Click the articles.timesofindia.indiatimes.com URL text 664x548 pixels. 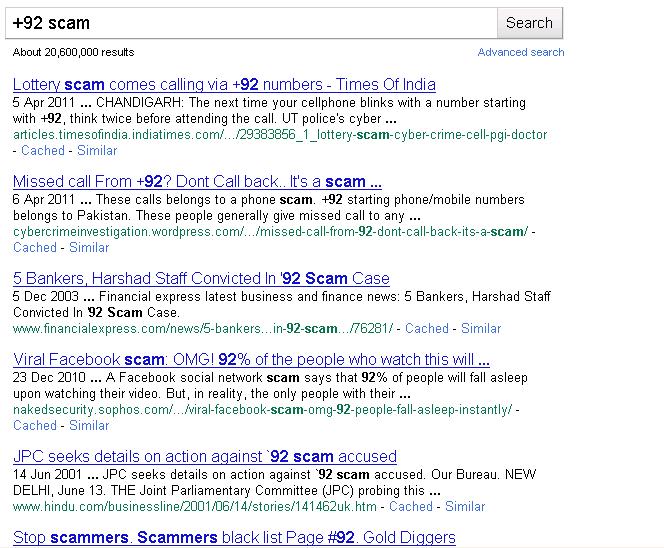[280, 135]
